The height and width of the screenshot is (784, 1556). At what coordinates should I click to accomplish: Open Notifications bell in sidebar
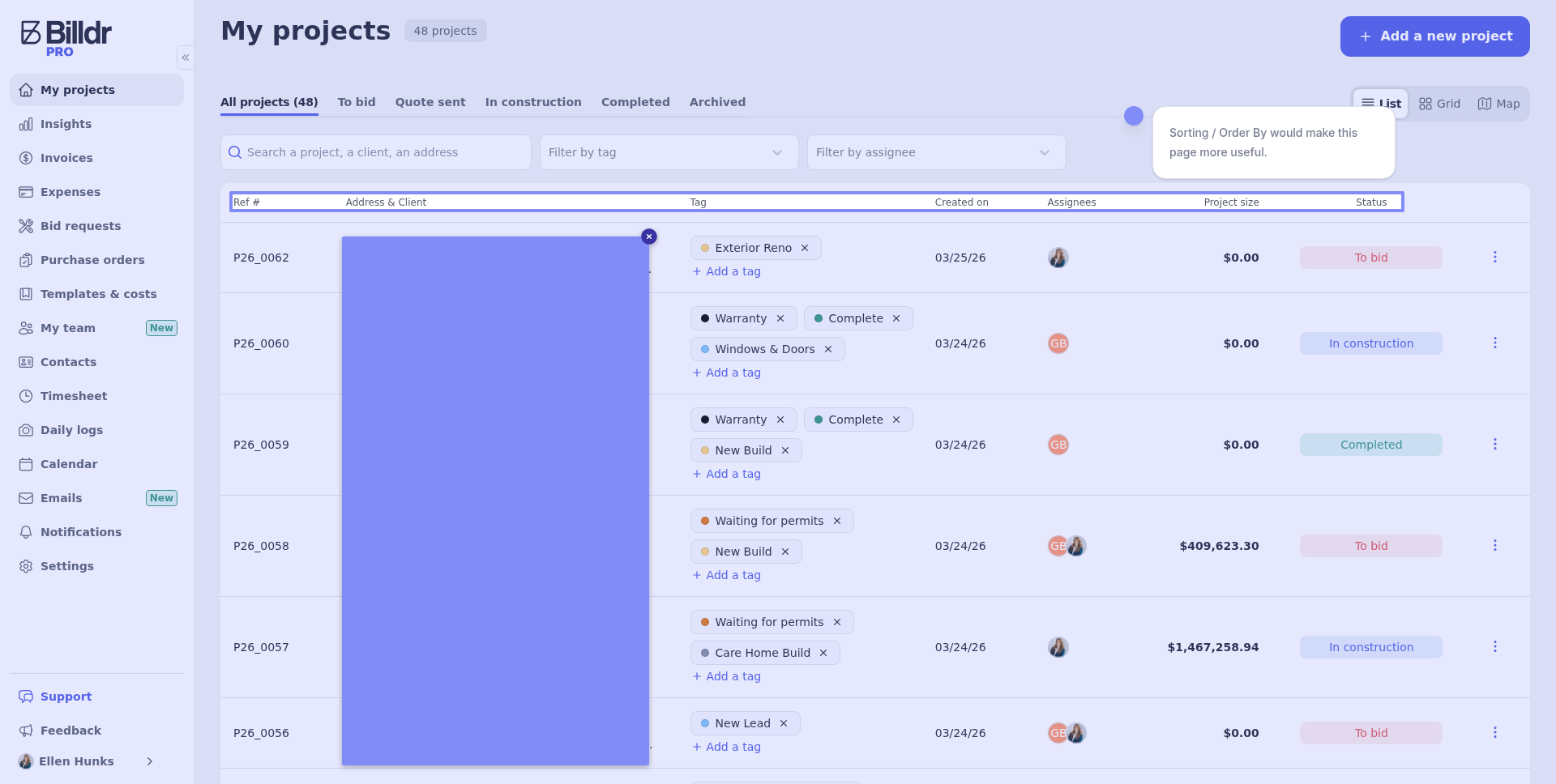80,532
